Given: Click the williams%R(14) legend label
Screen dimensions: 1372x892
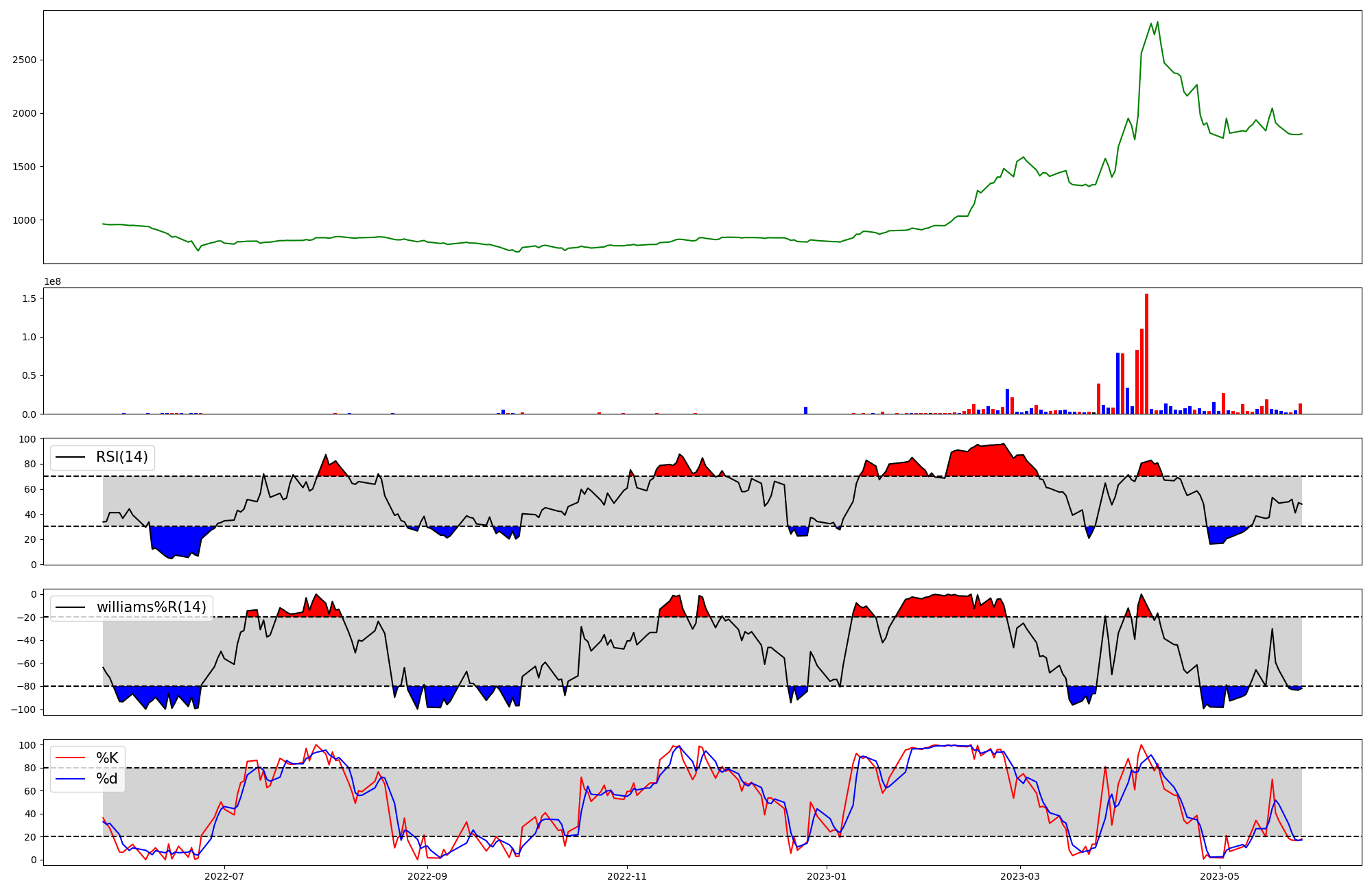Looking at the screenshot, I should point(151,607).
